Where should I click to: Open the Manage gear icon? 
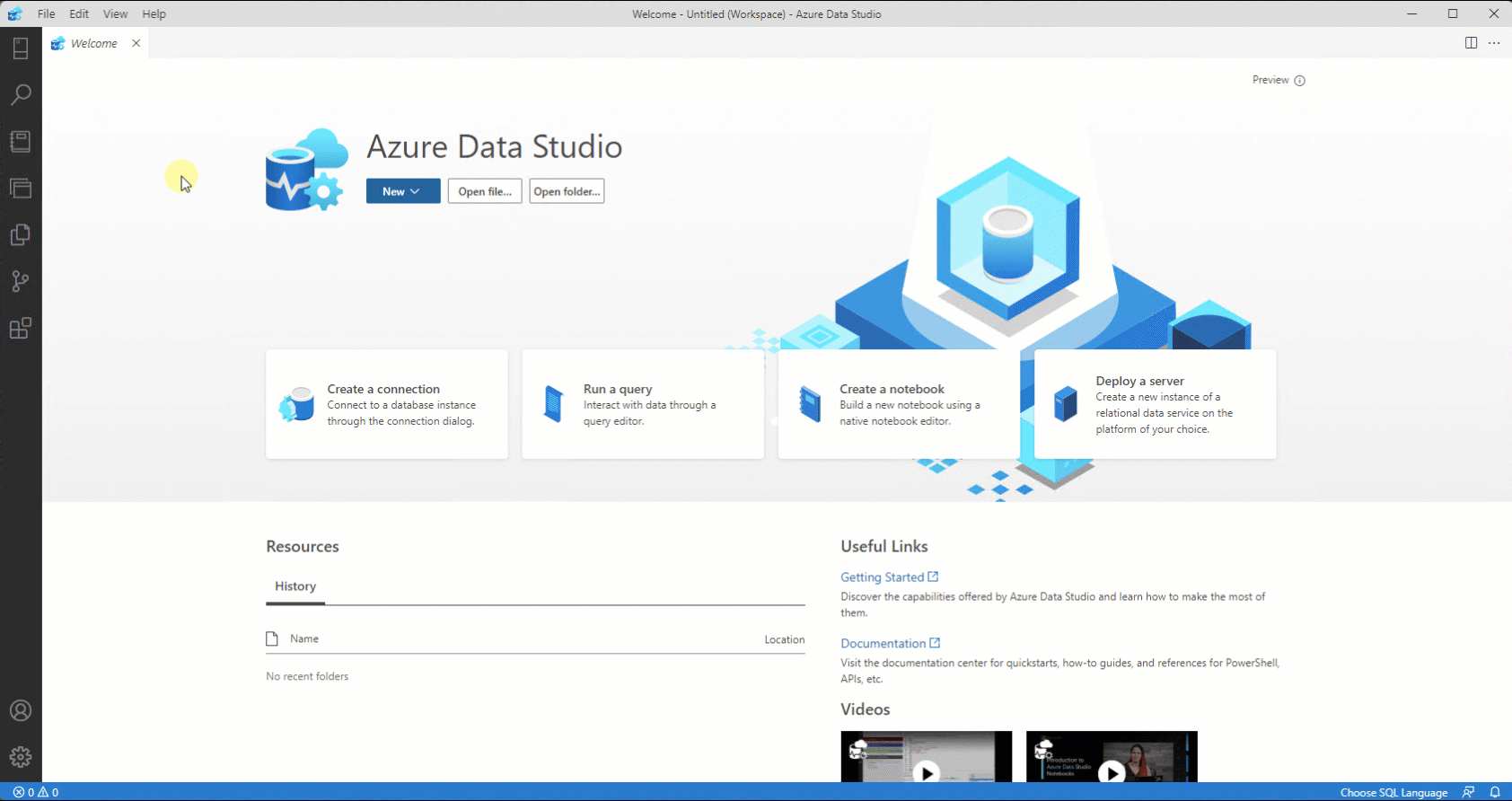pyautogui.click(x=21, y=757)
